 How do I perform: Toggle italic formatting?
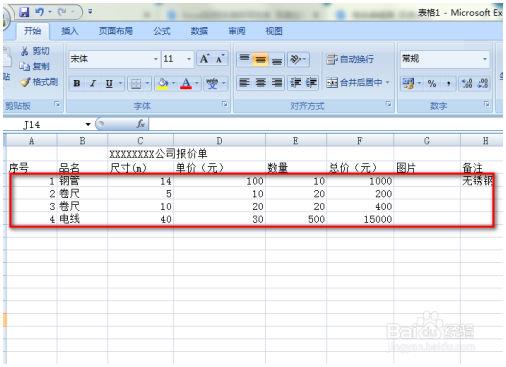click(x=93, y=83)
